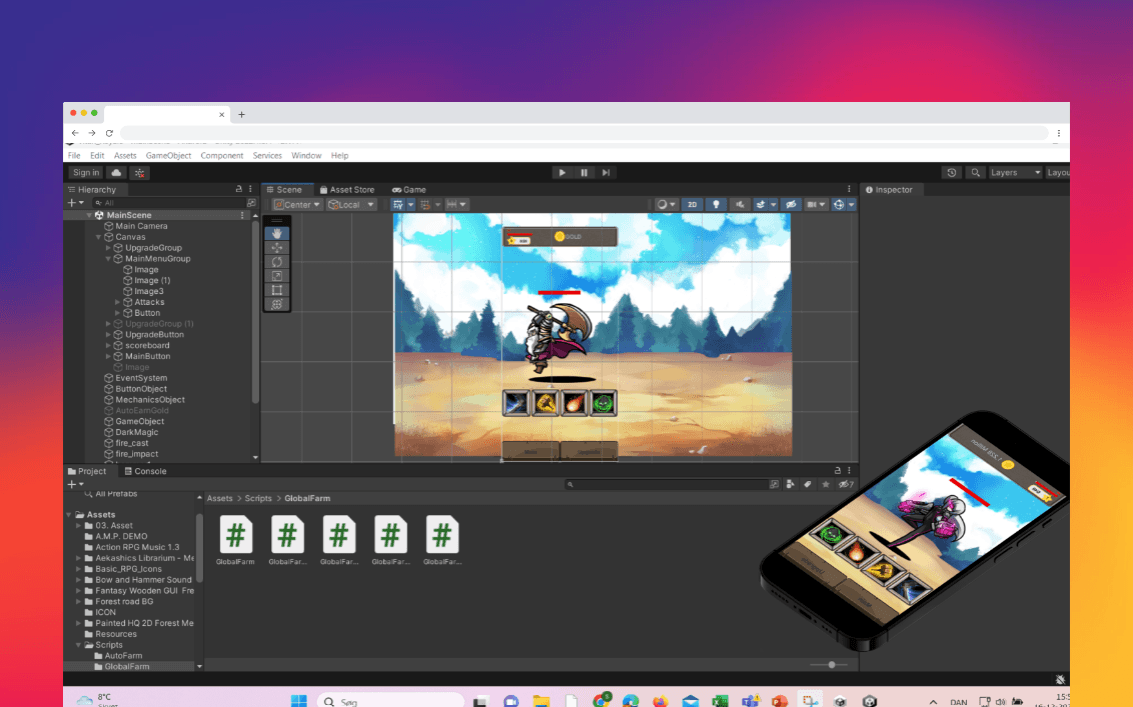Image resolution: width=1133 pixels, height=707 pixels.
Task: Collapse the Canvas object
Action: (99, 237)
